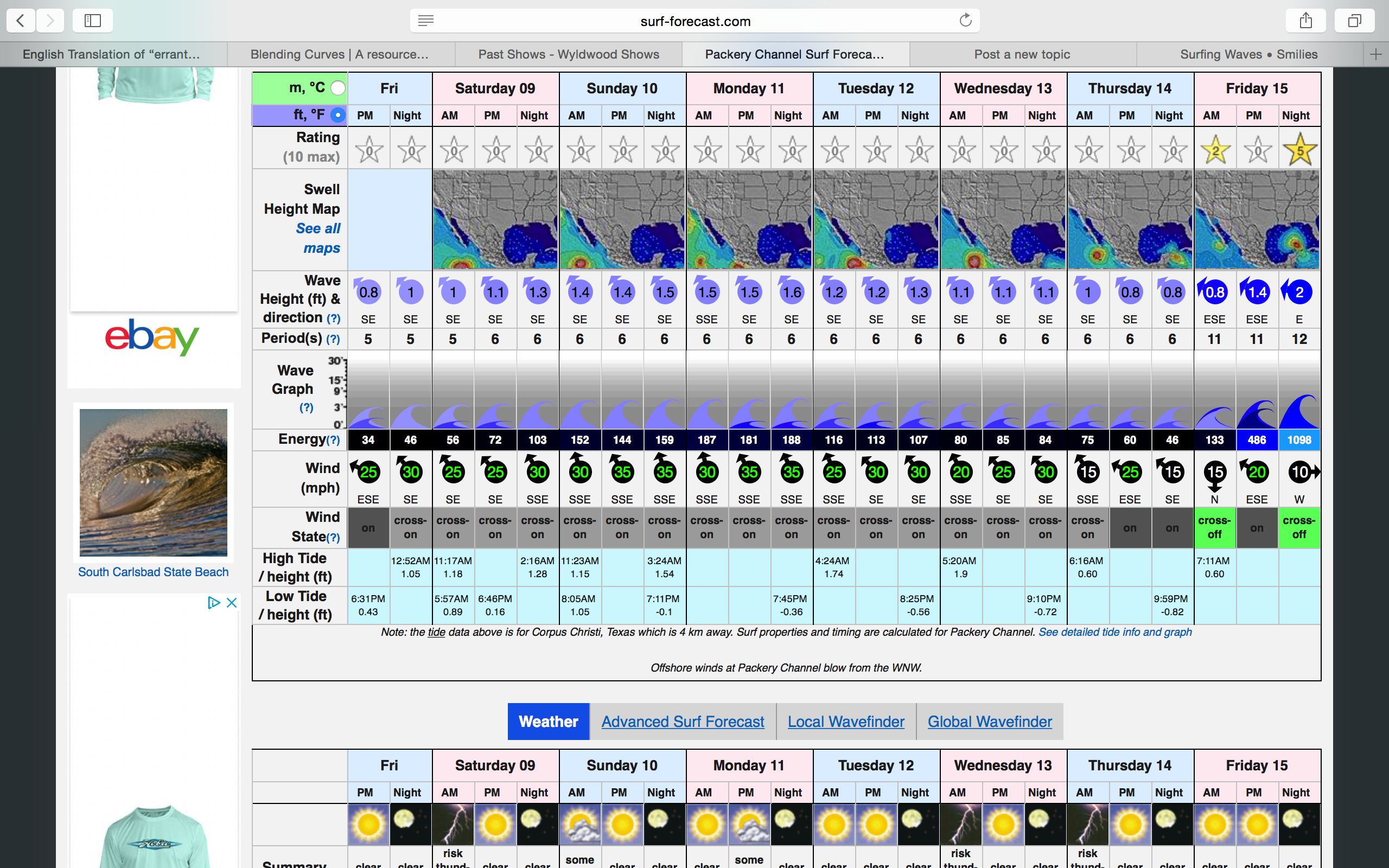Image resolution: width=1389 pixels, height=868 pixels.
Task: Show all tabs overview icon
Action: [x=1355, y=21]
